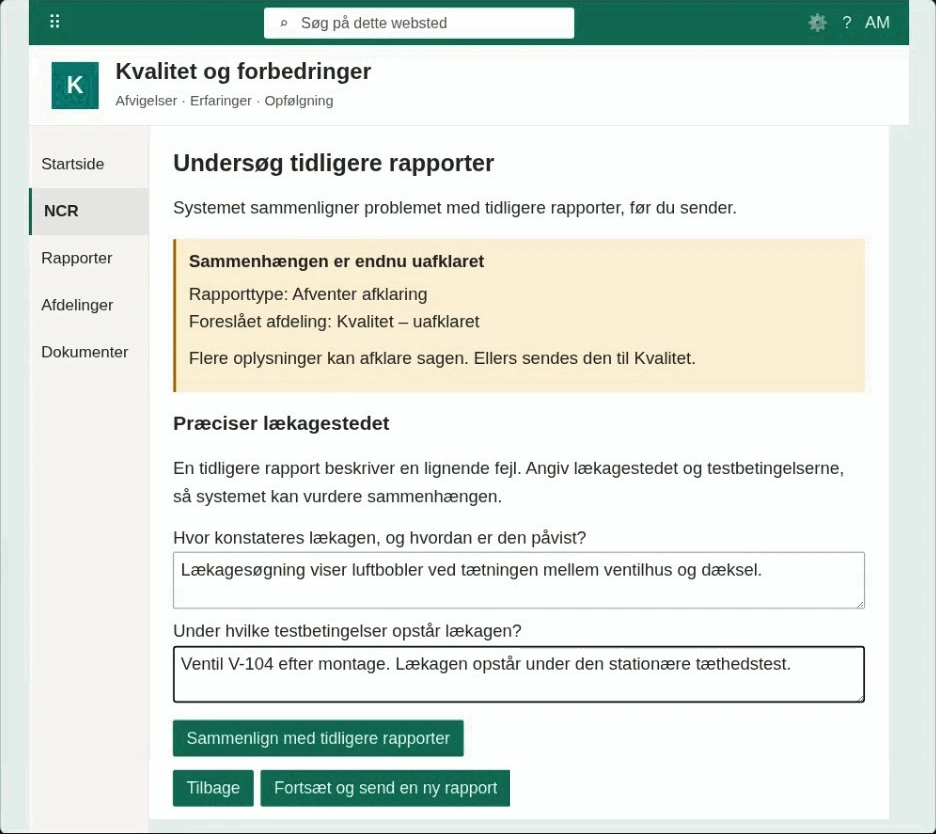The image size is (936, 834).
Task: Click the resize handle of the ventilhus textarea
Action: click(860, 604)
